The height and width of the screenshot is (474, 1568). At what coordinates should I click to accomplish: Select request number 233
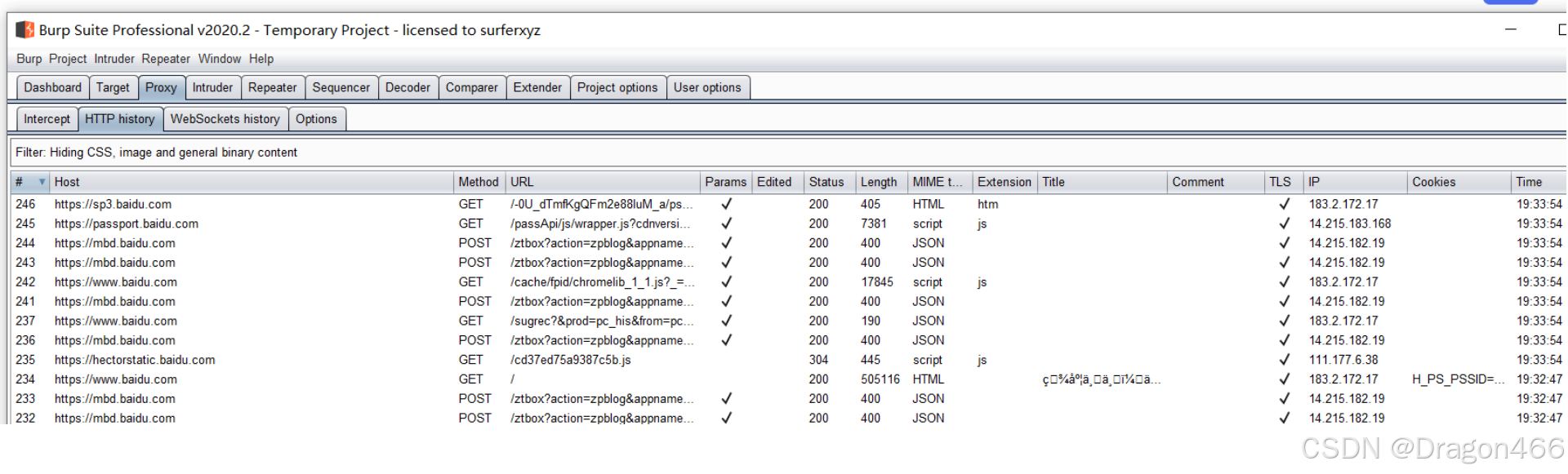click(x=25, y=399)
